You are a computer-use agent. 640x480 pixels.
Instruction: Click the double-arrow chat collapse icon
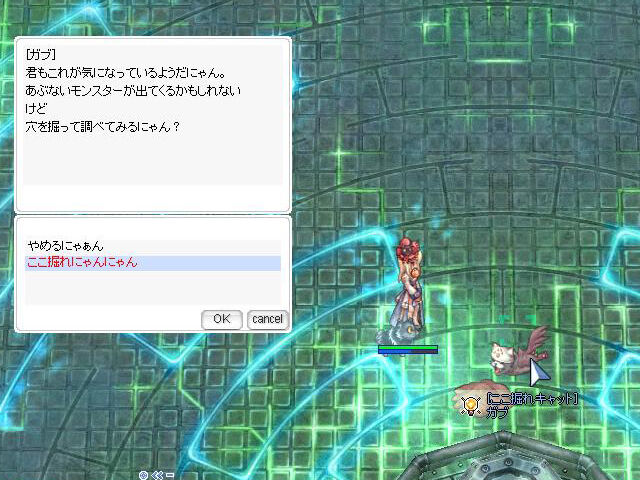(x=157, y=475)
